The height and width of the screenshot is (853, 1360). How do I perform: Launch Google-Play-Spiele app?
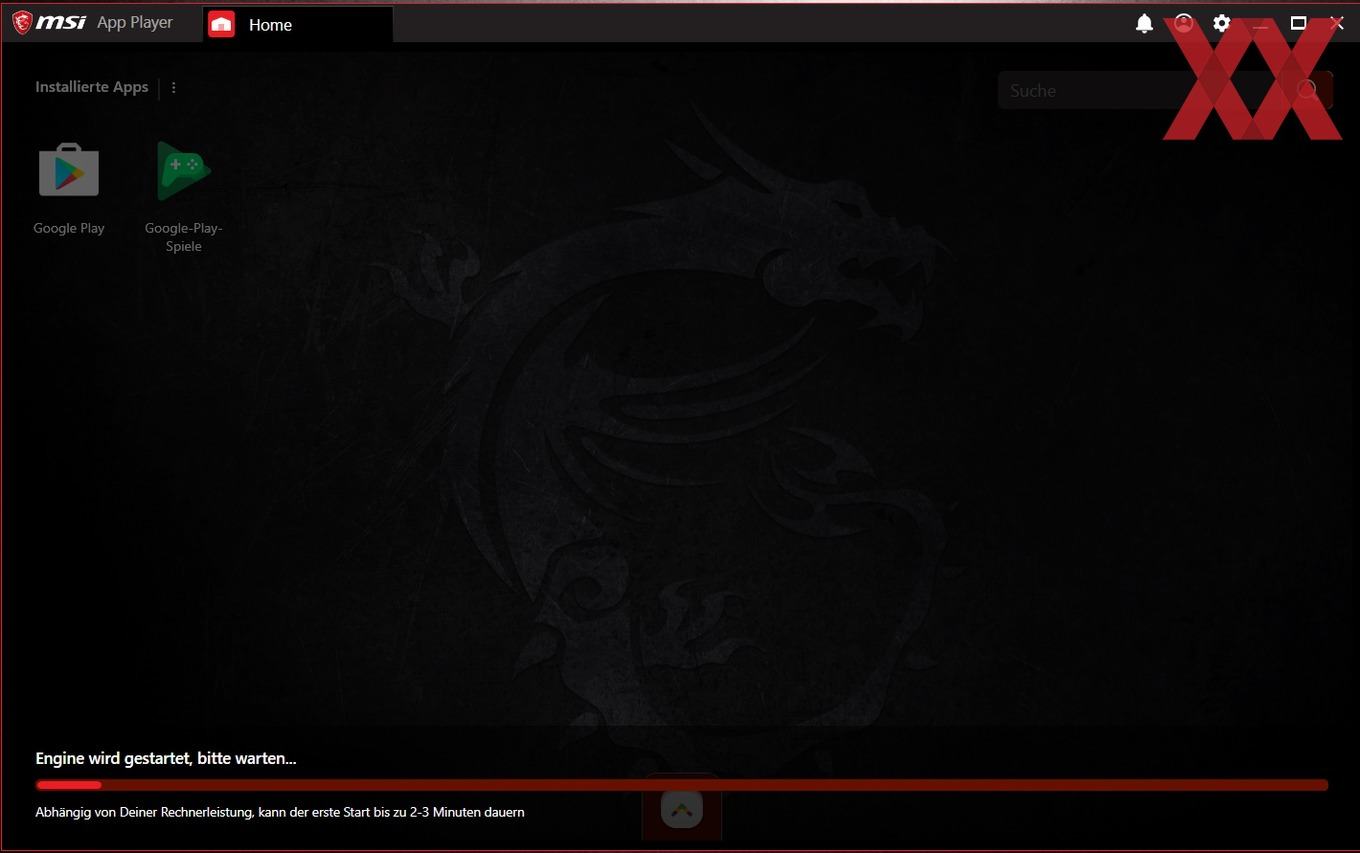(184, 170)
